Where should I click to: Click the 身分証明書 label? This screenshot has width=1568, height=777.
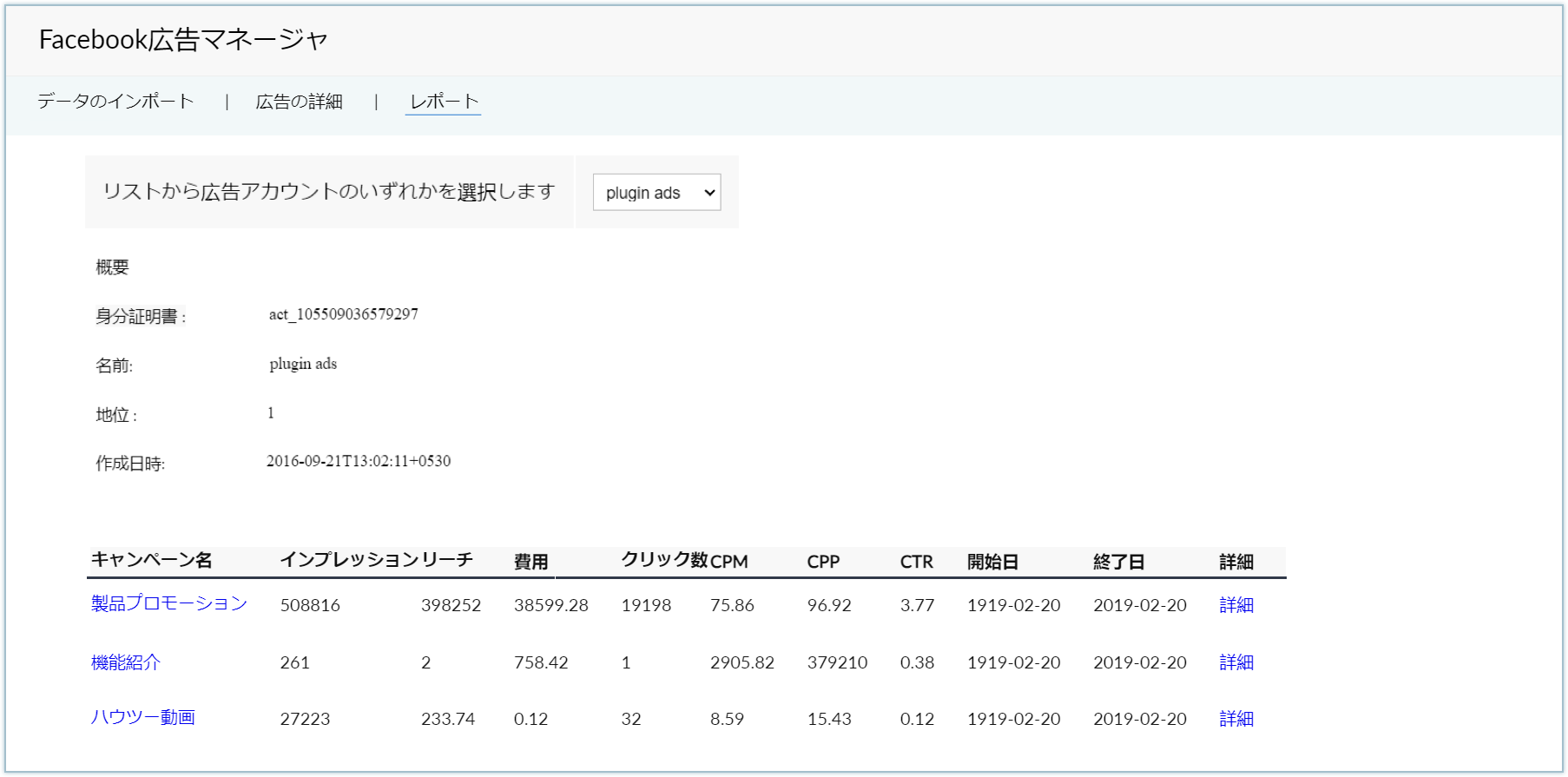141,317
